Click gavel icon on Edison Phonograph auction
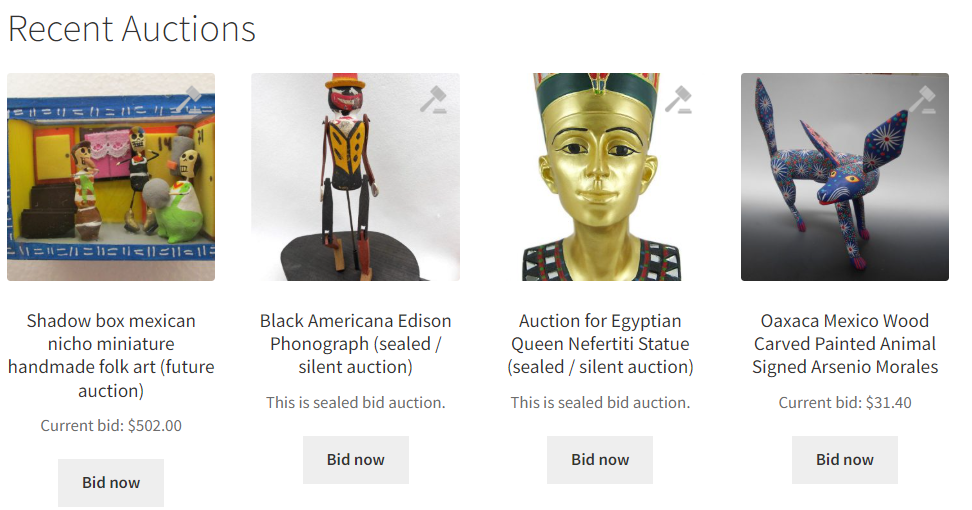Screen dimensions: 972x510 pos(433,99)
